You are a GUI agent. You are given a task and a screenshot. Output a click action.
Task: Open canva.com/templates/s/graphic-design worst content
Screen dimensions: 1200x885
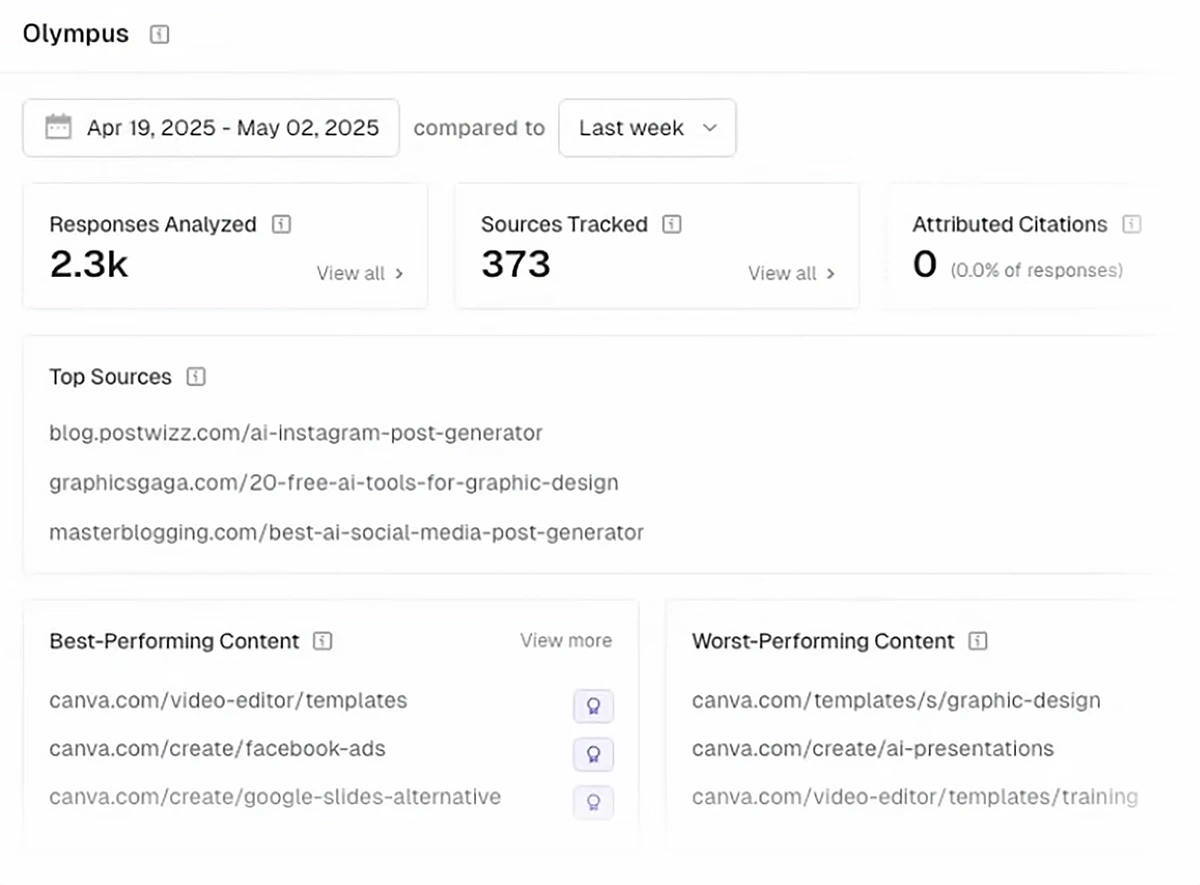click(896, 700)
